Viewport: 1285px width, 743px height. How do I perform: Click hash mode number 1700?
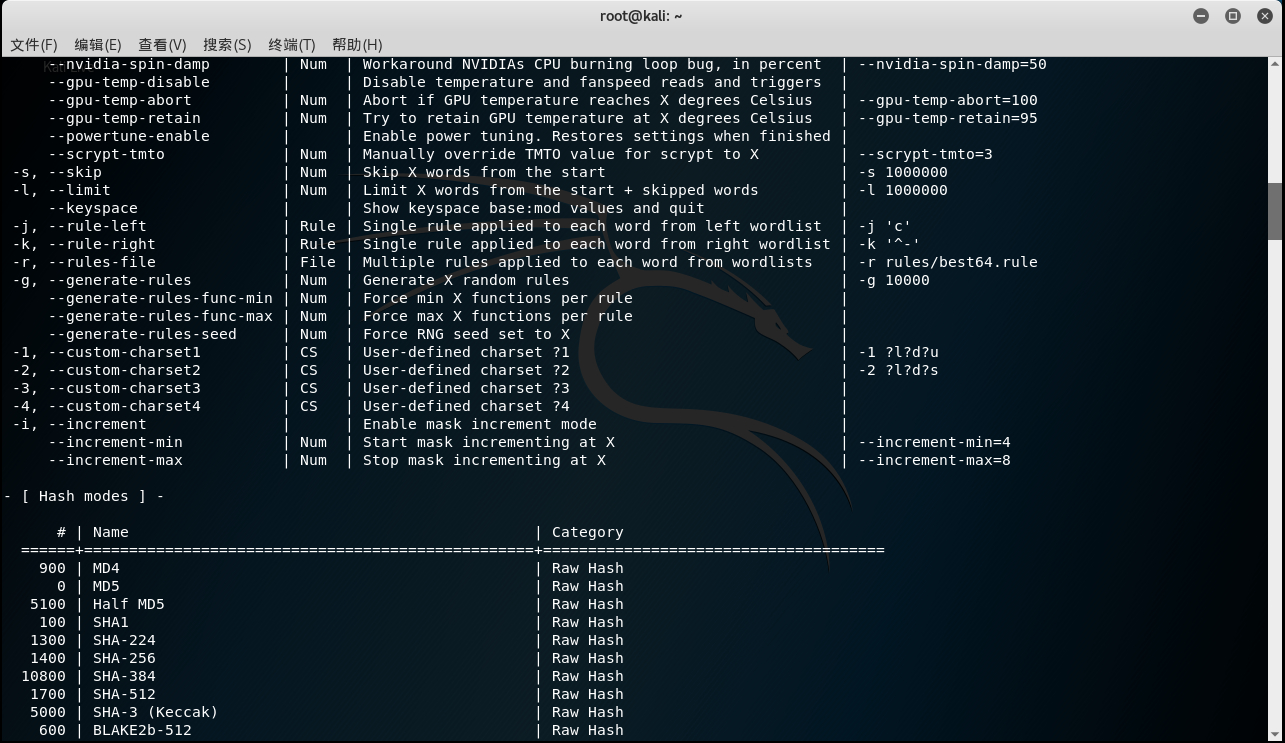pyautogui.click(x=48, y=694)
